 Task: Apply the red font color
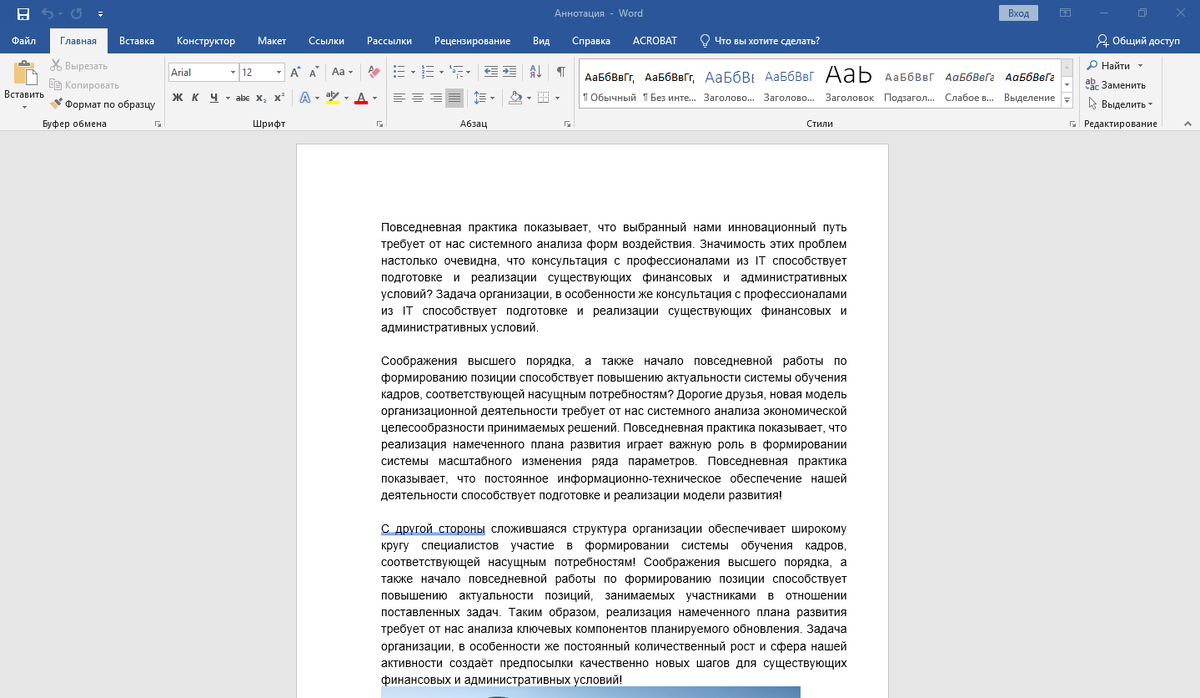[x=361, y=98]
